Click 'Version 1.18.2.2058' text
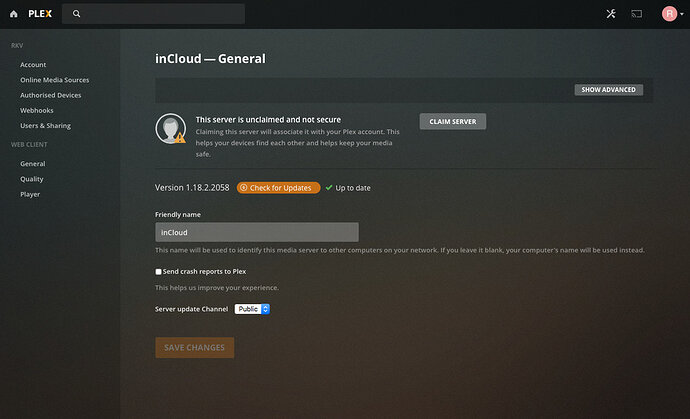This screenshot has height=419, width=690. tap(192, 188)
